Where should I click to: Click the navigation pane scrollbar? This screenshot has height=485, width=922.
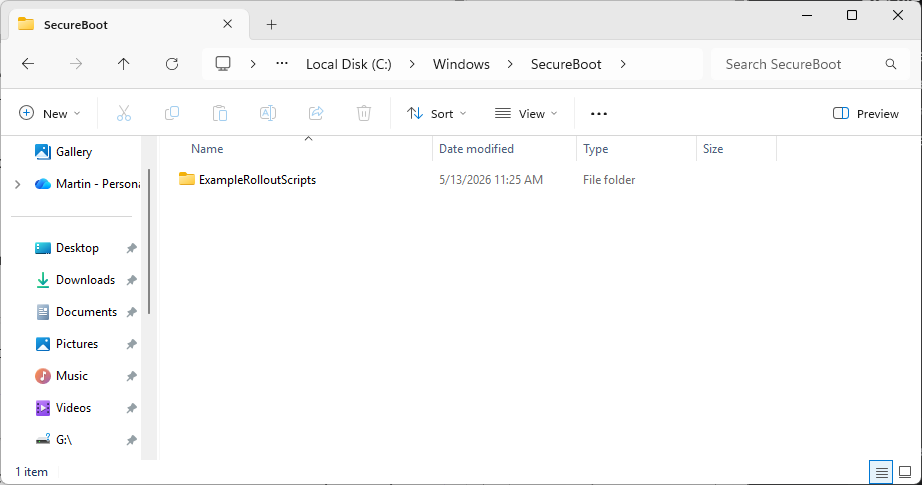(x=149, y=241)
